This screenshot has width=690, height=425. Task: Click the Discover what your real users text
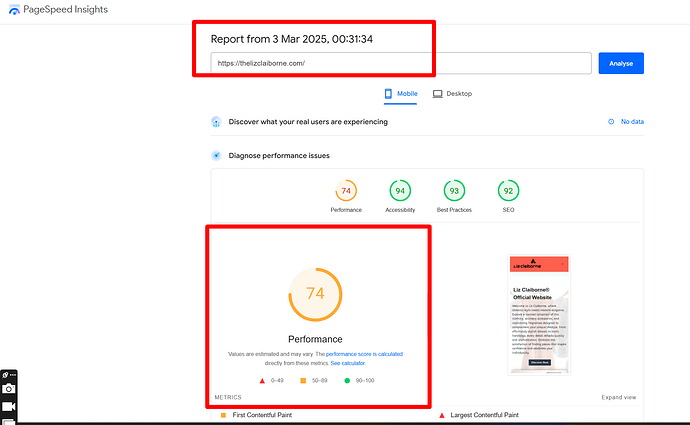308,122
